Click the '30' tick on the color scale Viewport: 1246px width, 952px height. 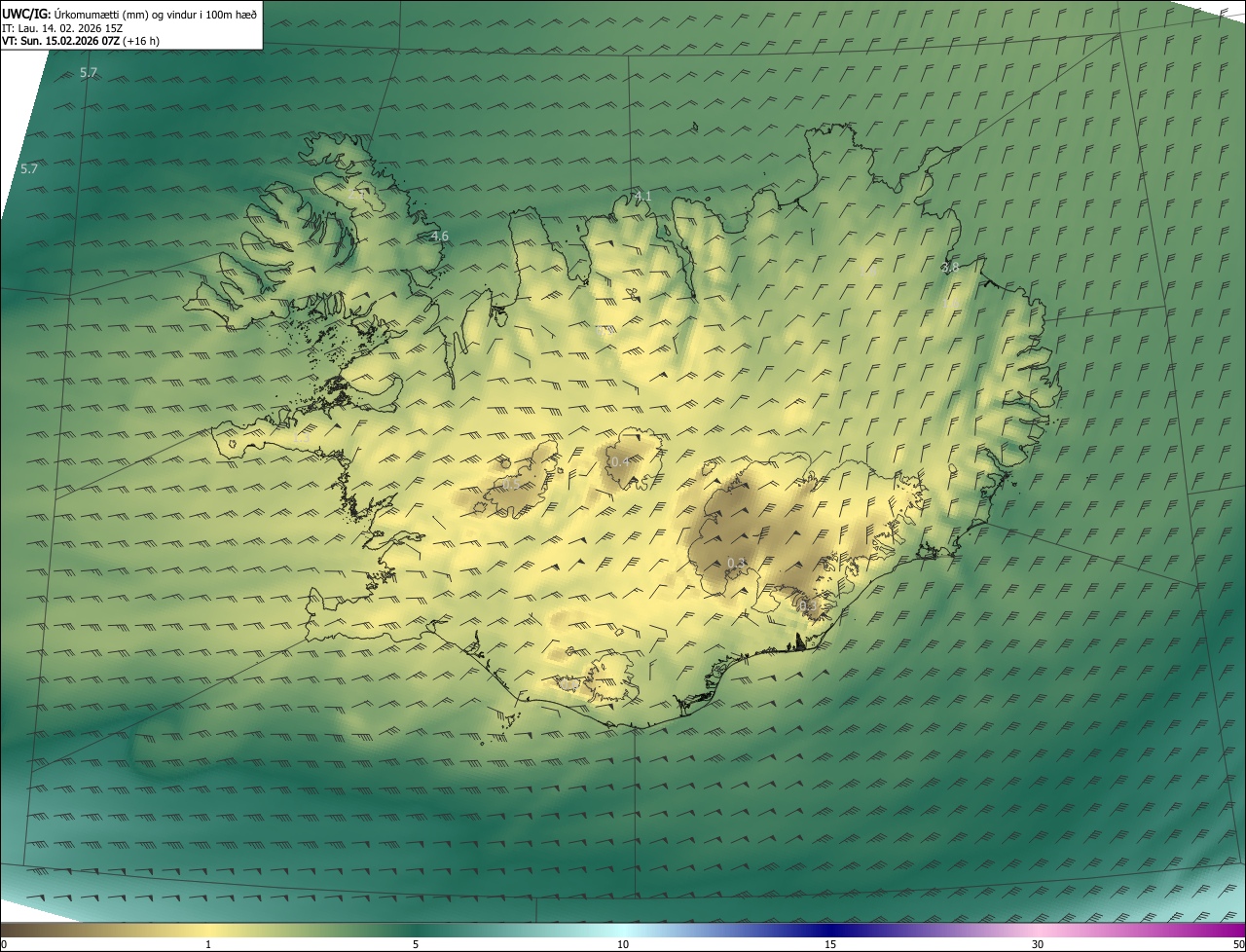(x=1038, y=944)
